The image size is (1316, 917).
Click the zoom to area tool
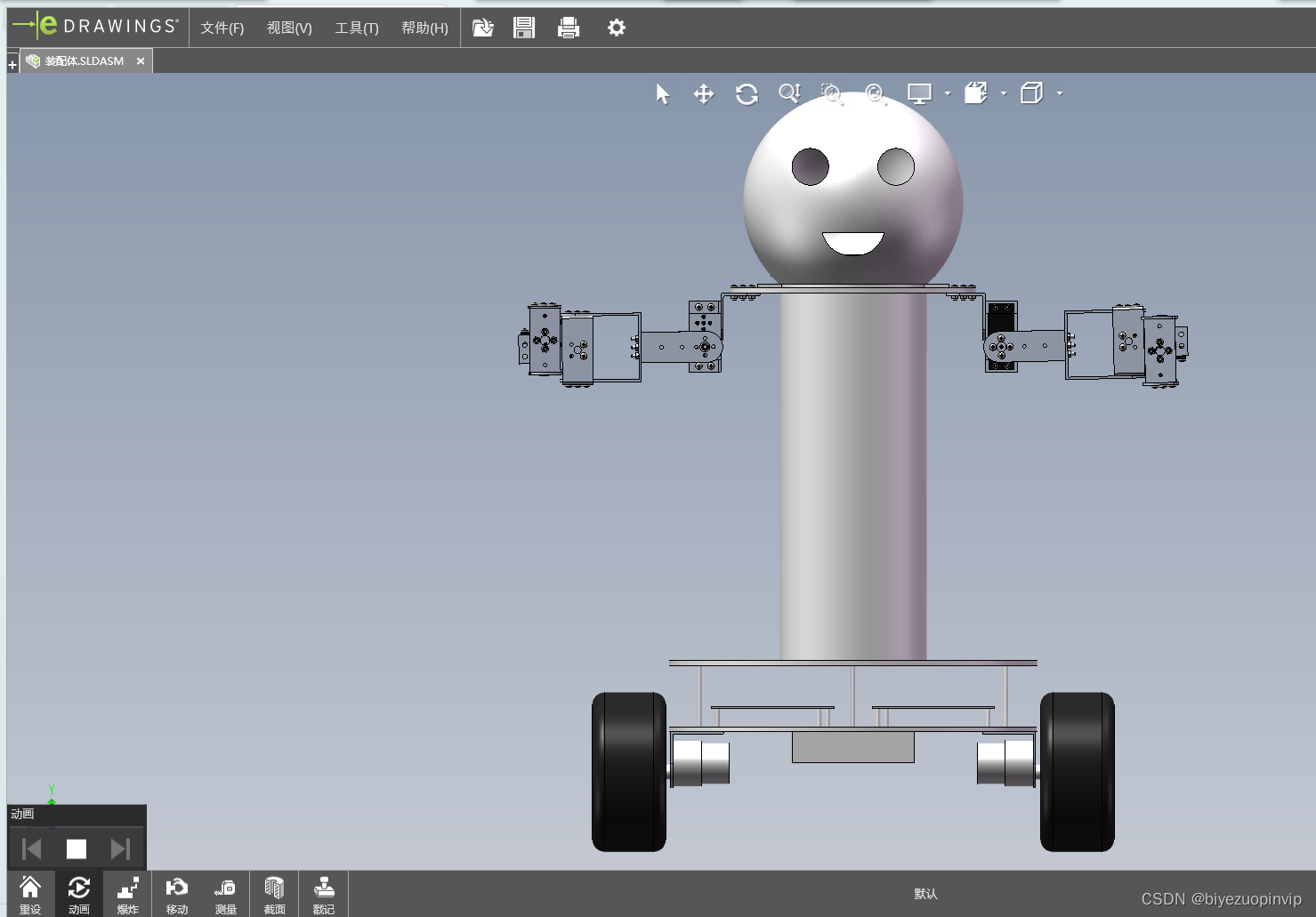(x=832, y=94)
